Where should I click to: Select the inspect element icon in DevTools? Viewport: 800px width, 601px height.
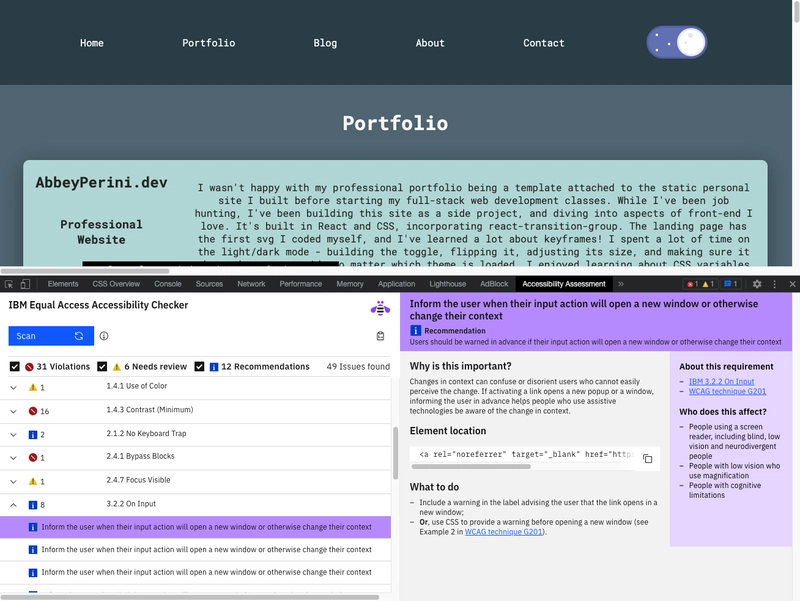click(9, 284)
